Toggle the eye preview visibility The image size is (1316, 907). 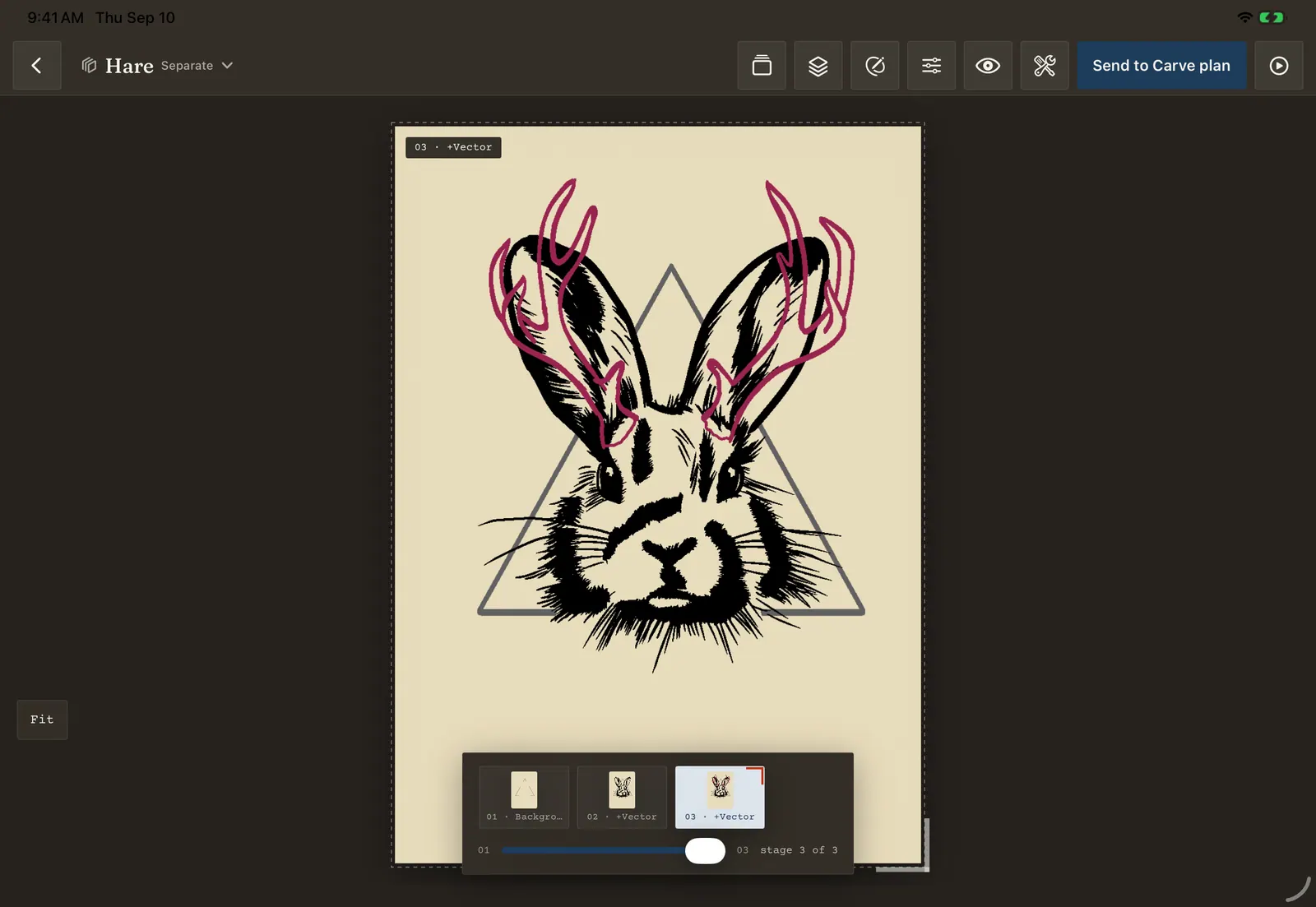[x=988, y=66]
